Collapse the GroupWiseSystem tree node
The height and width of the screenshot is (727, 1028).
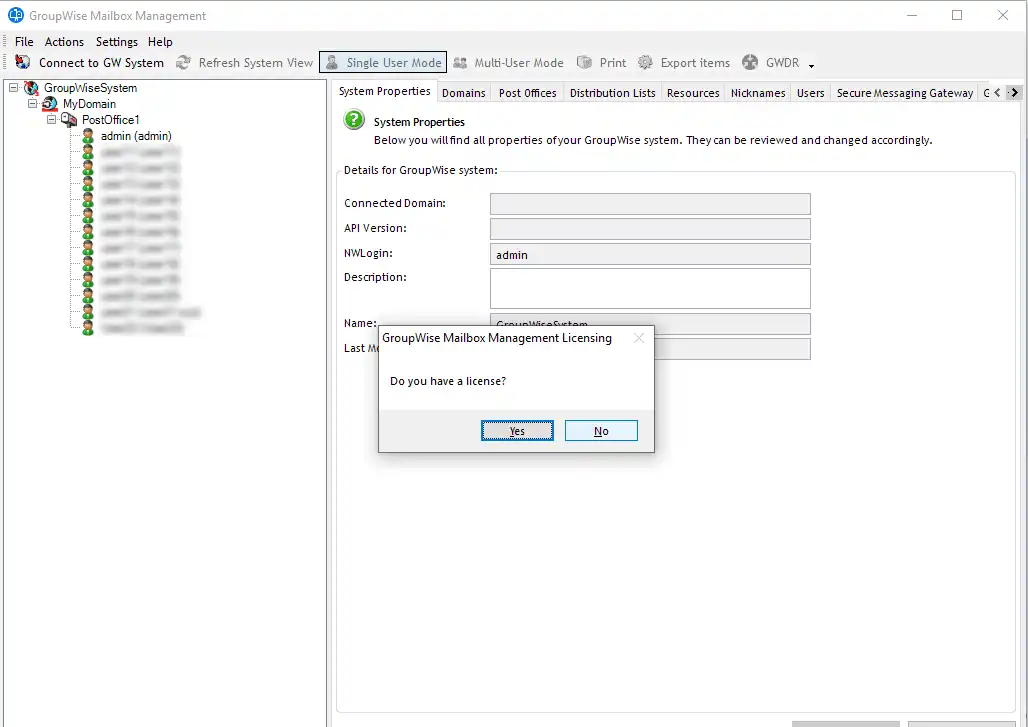tap(13, 88)
